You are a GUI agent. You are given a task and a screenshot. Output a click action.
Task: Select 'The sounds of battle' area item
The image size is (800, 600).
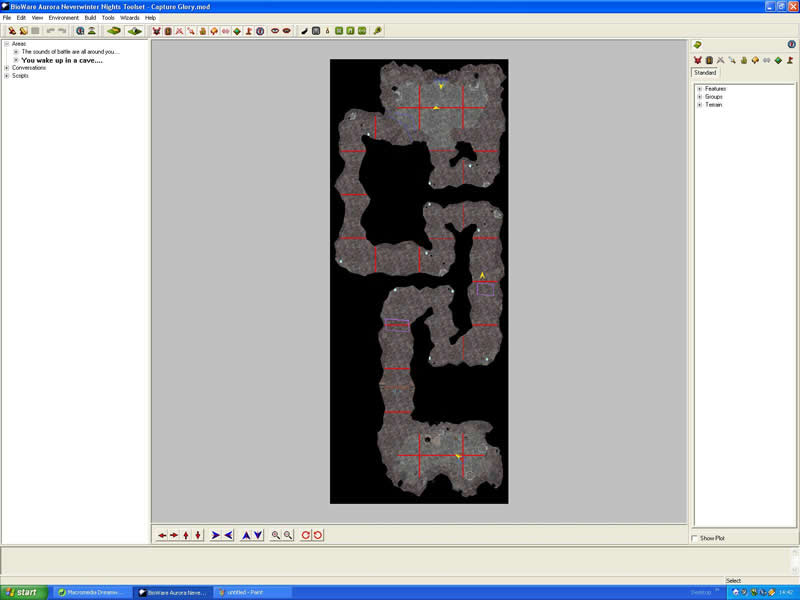(70, 52)
